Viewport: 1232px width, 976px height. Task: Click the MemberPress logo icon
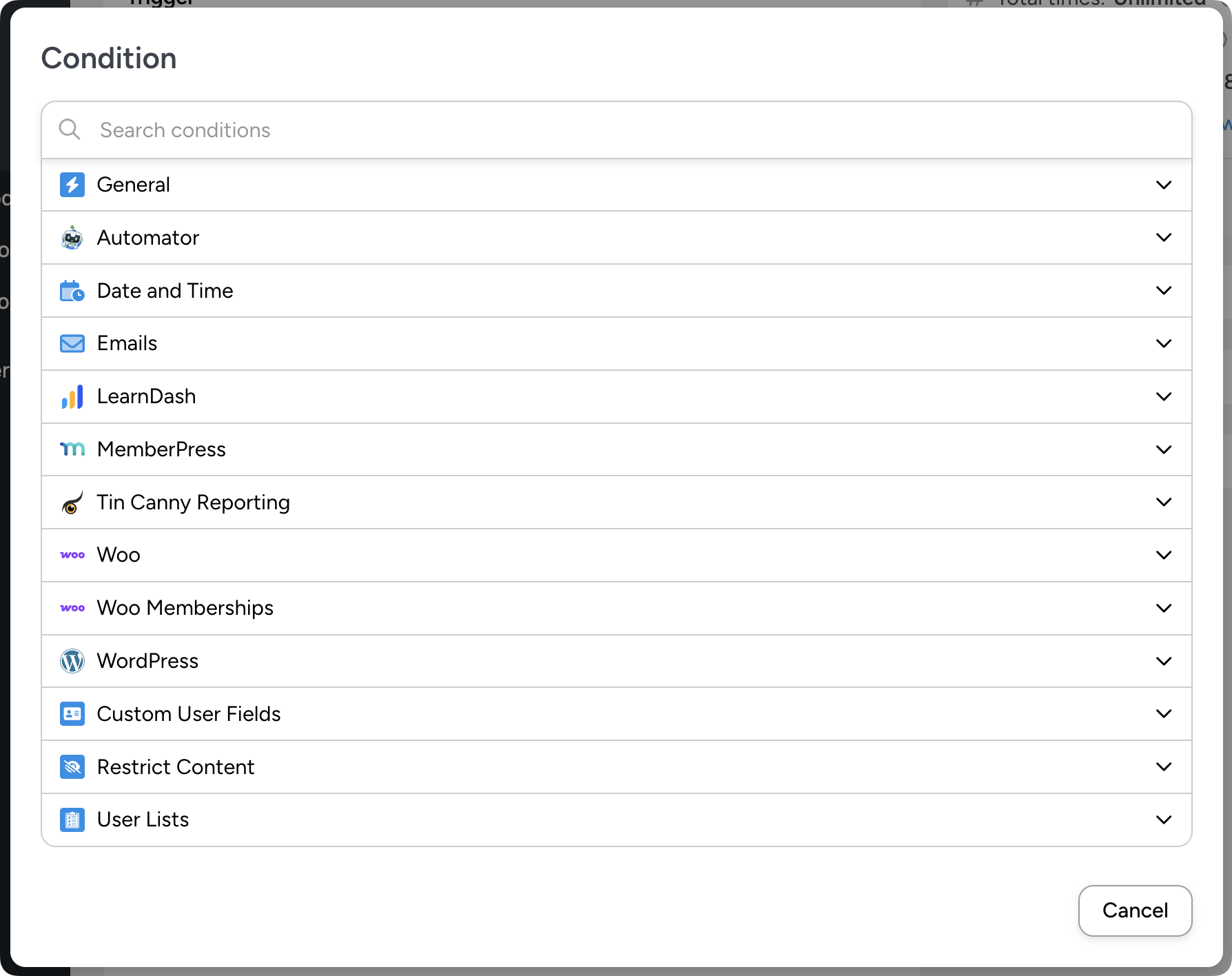[72, 449]
